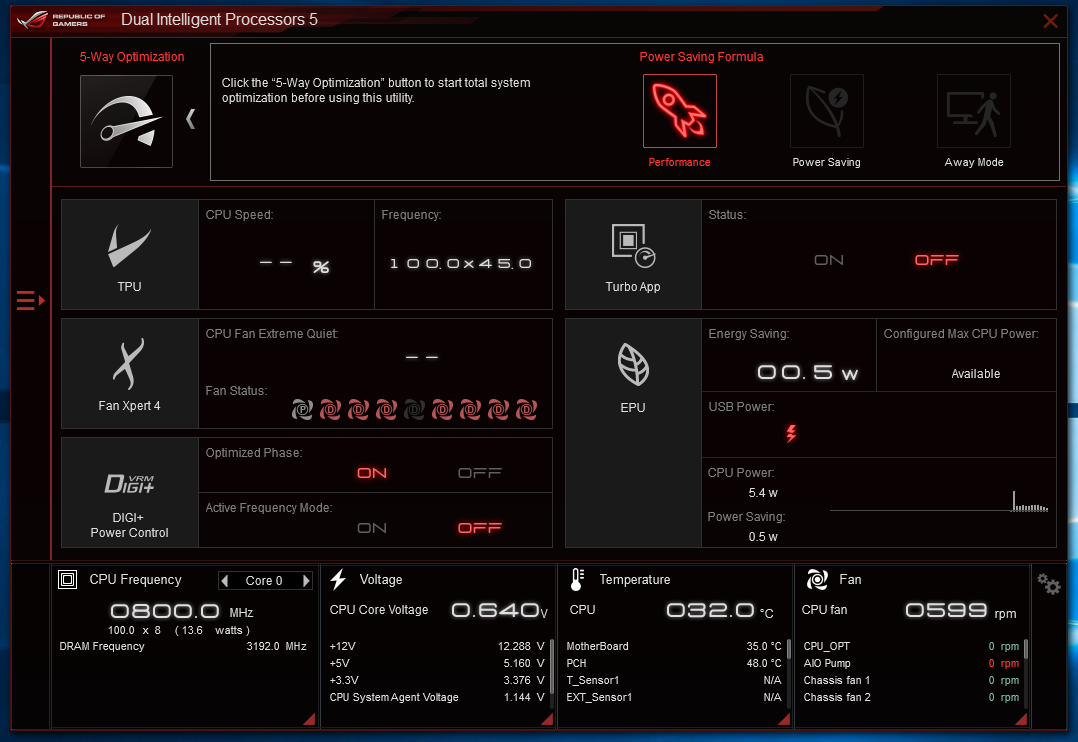Select the Performance rocket mode
The width and height of the screenshot is (1078, 742).
pos(679,111)
